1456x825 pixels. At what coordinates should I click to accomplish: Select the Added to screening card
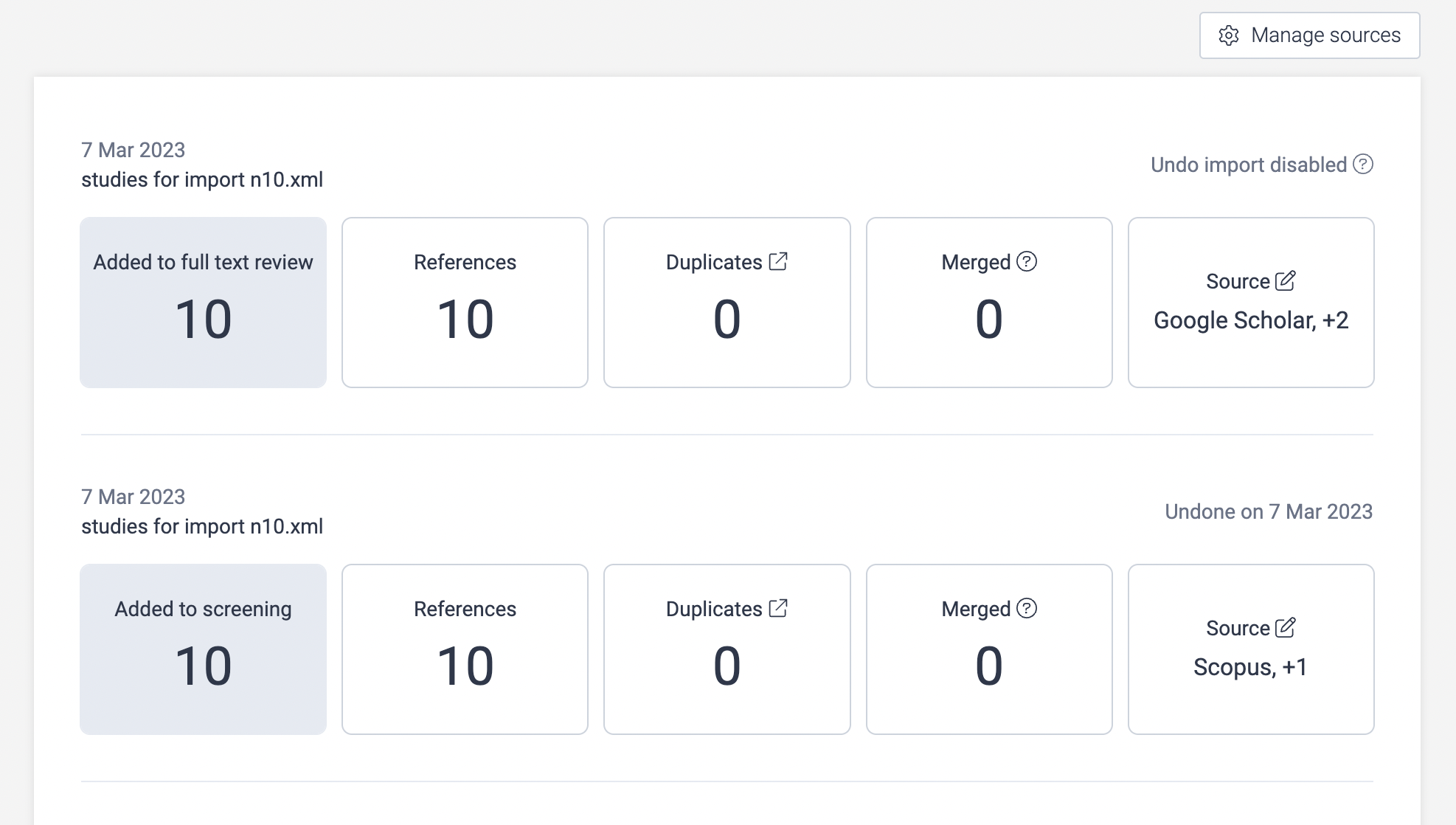(x=203, y=649)
